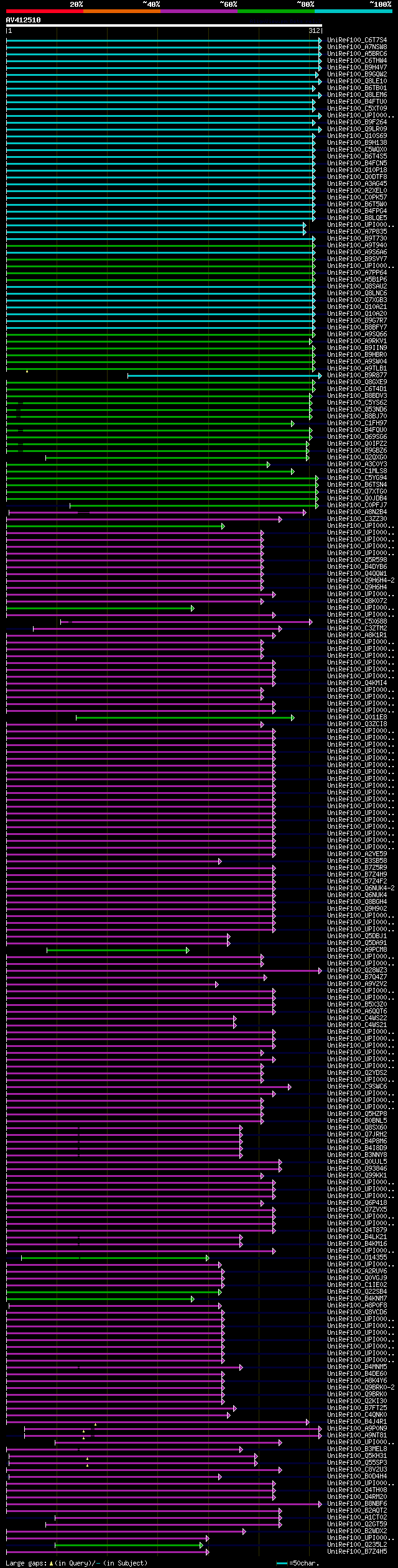The height and width of the screenshot is (1568, 398).
Task: Select the UniRef100_Q10S69 label
Action: coord(357,136)
